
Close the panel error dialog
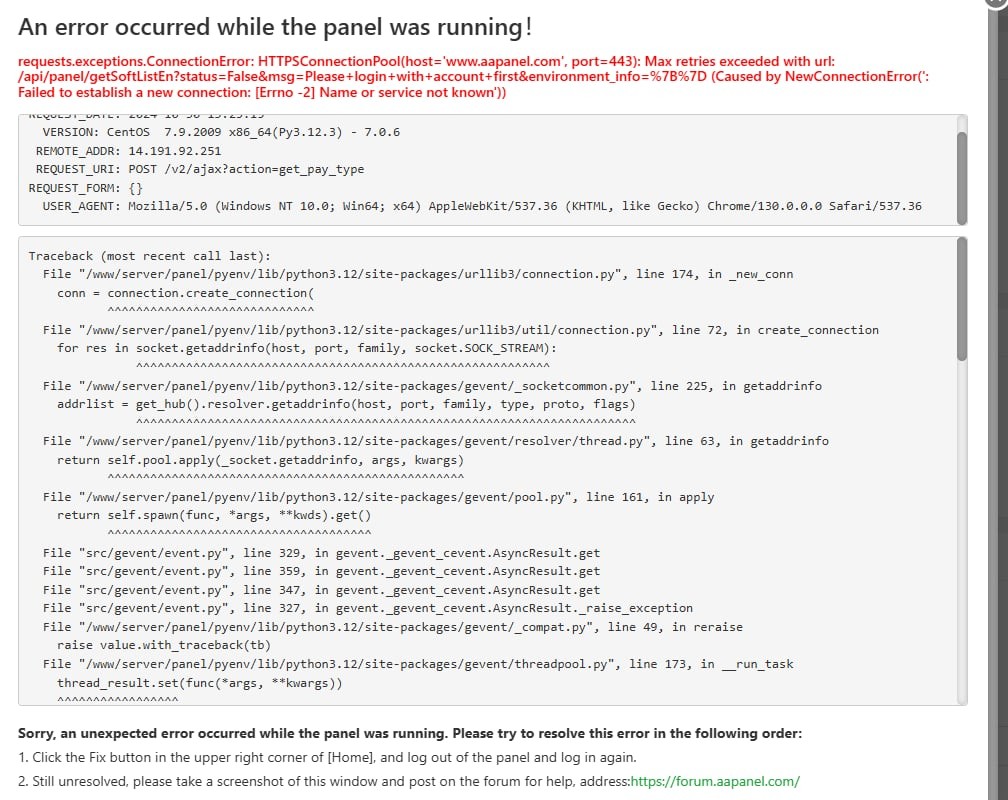[995, 3]
